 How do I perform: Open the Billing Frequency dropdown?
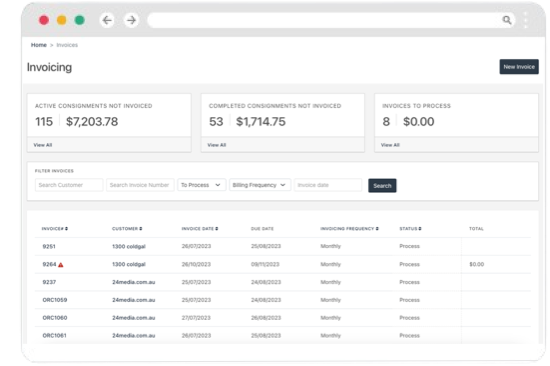[260, 185]
